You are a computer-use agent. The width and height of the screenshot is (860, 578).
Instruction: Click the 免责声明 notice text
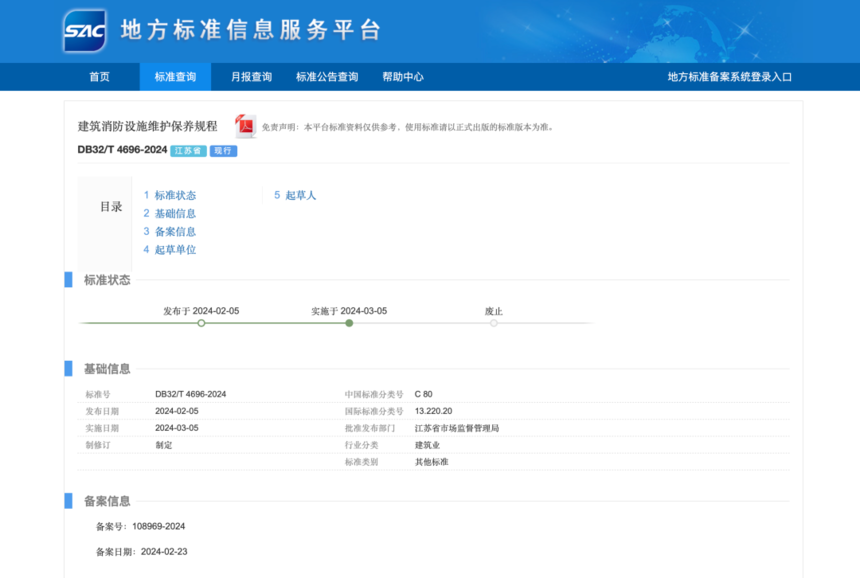click(x=408, y=127)
